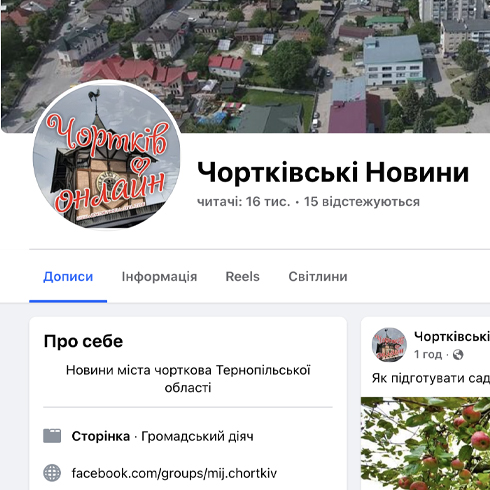Click the читачі: 16 тис. followers count
Image resolution: width=490 pixels, height=490 pixels.
(244, 202)
